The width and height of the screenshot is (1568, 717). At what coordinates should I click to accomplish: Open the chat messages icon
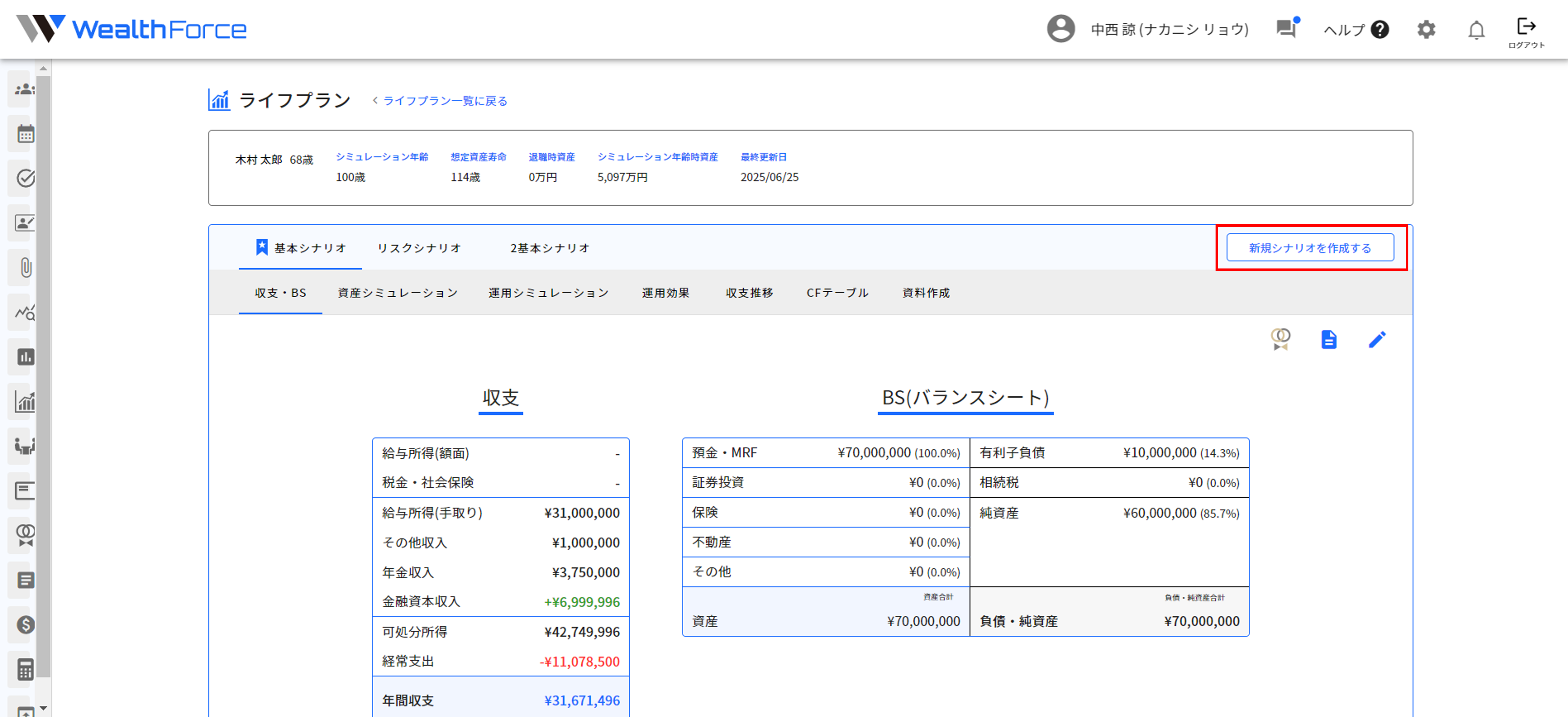pos(1287,28)
